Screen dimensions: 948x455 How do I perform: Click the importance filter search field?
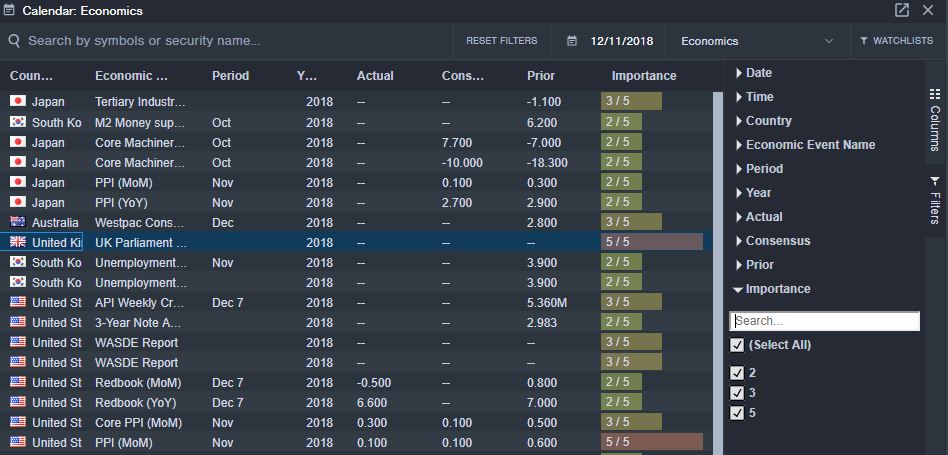pos(824,321)
